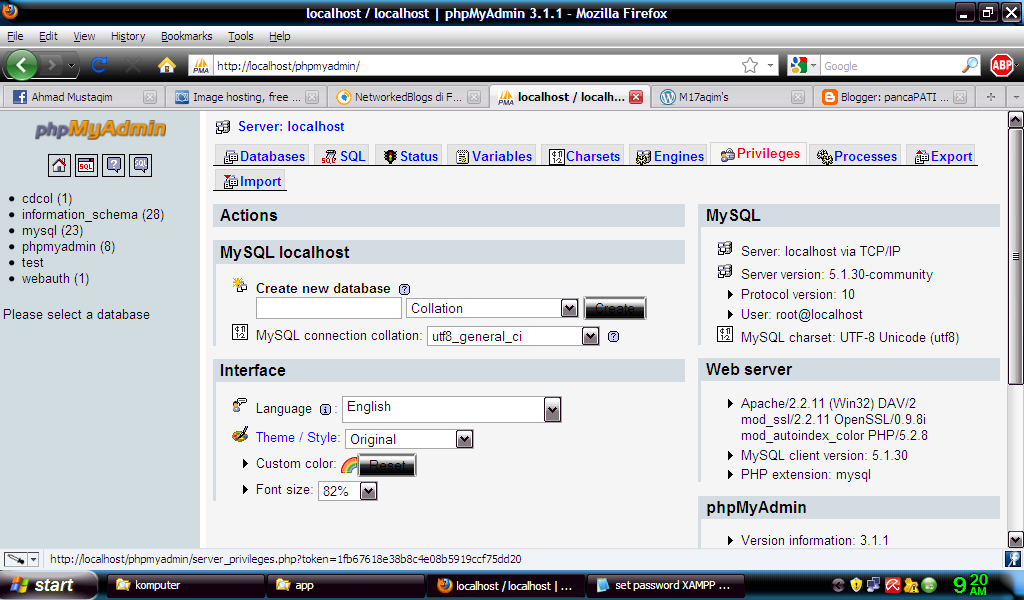Viewport: 1024px width, 600px height.
Task: Select the webauth database
Action: coord(56,279)
